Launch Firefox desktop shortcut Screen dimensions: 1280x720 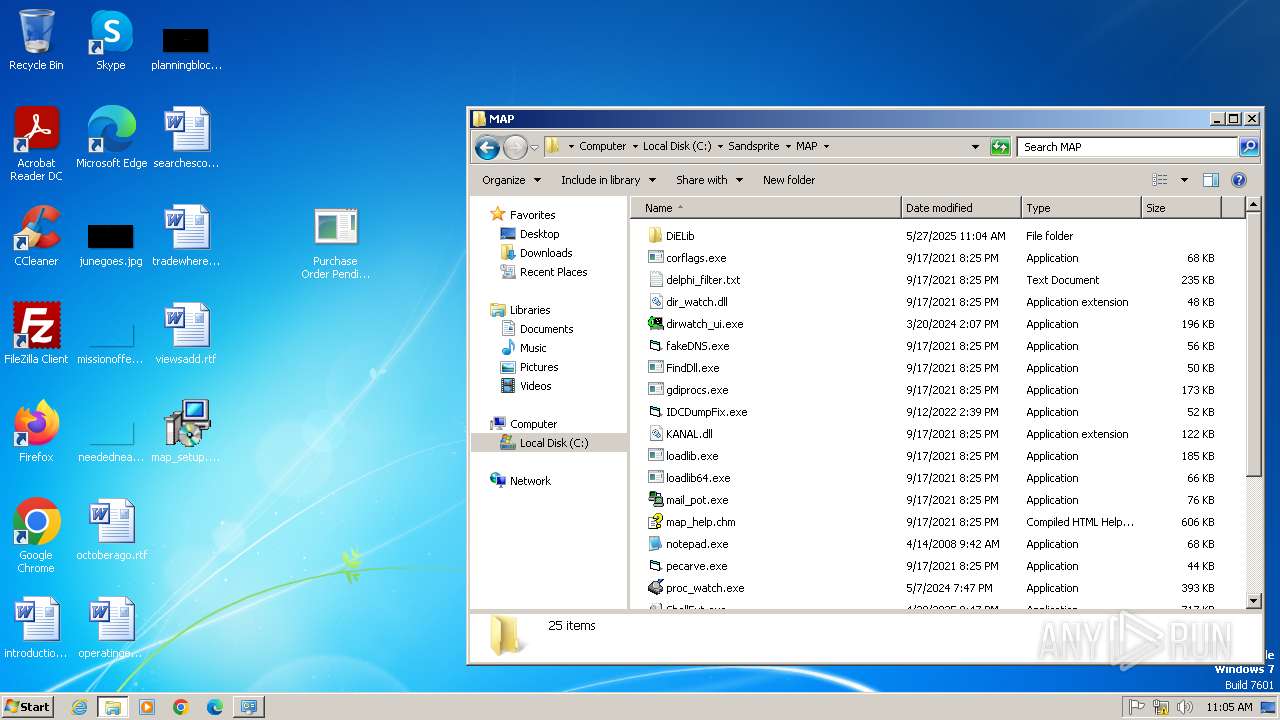tap(36, 432)
